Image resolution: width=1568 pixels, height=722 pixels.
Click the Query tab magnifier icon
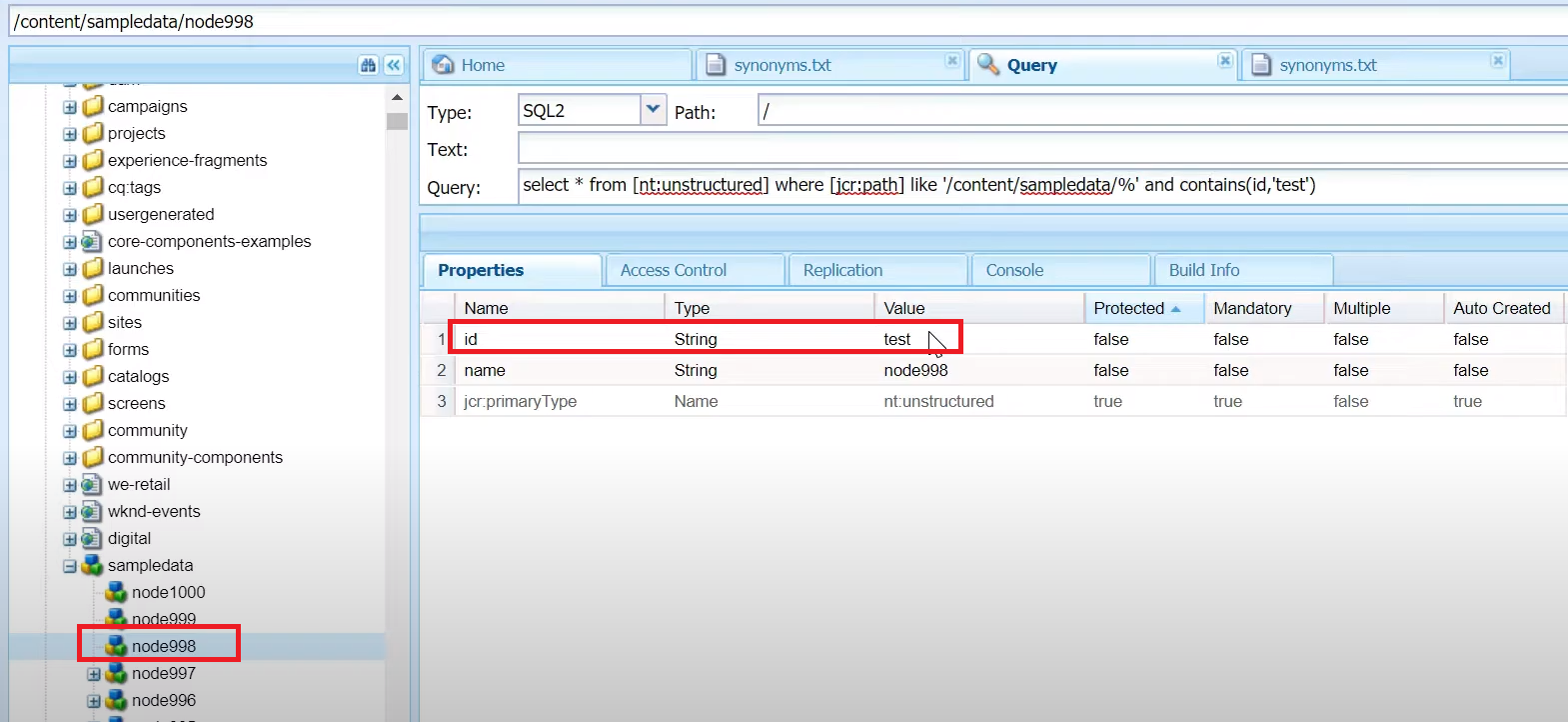pos(988,65)
